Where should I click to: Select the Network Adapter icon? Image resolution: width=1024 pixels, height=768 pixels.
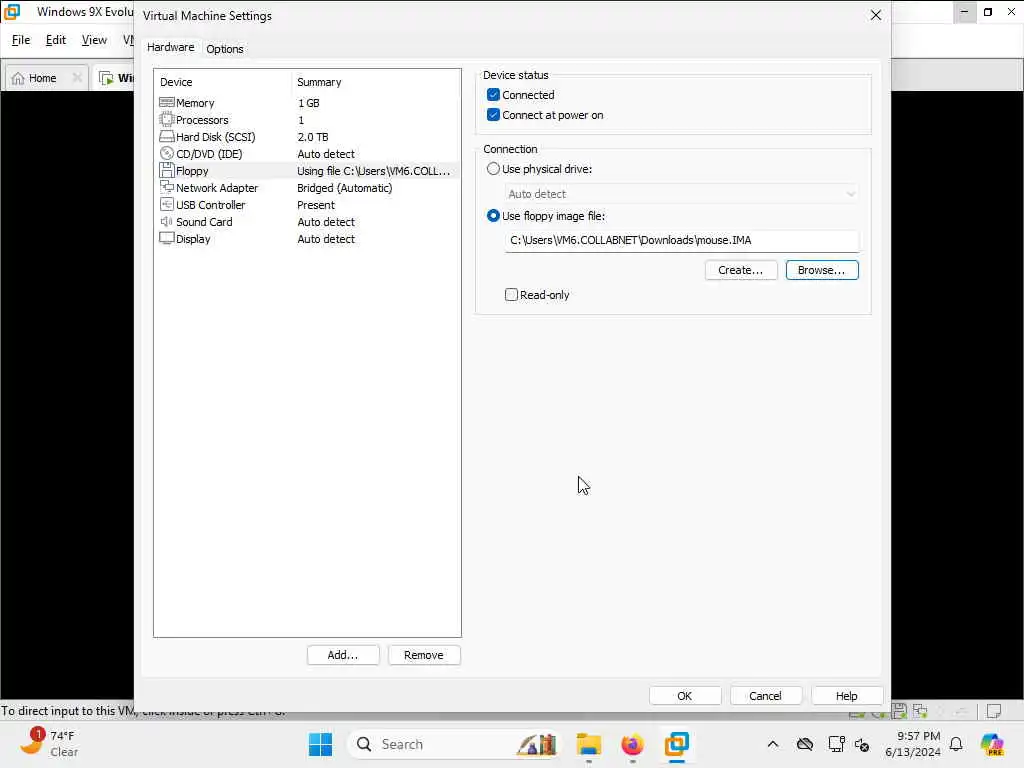coord(167,187)
